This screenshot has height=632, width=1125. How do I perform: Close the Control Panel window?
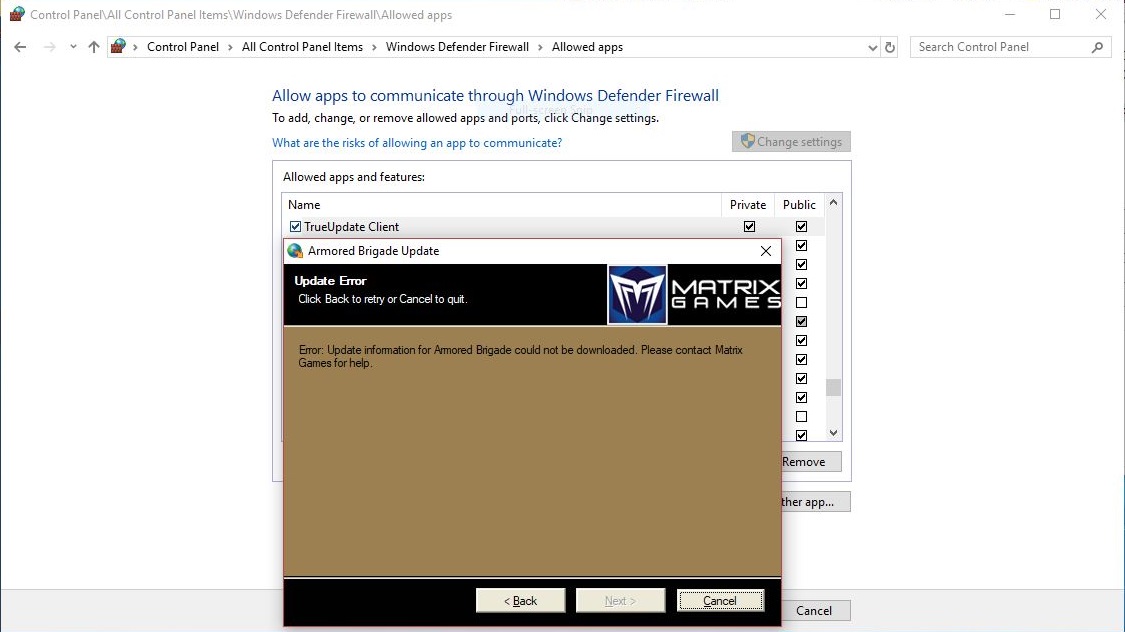click(x=1101, y=14)
